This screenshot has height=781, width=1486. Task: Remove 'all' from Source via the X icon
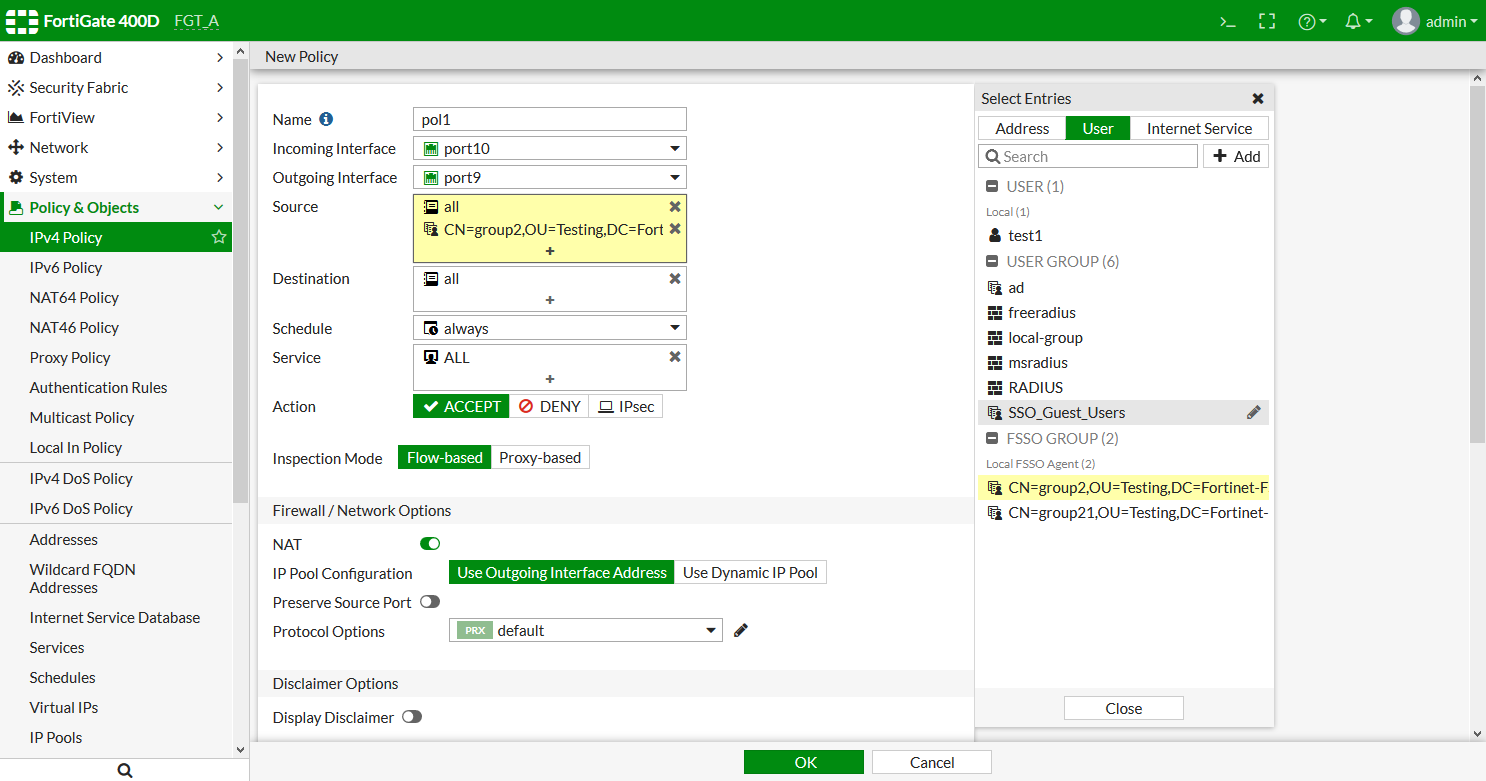(675, 206)
